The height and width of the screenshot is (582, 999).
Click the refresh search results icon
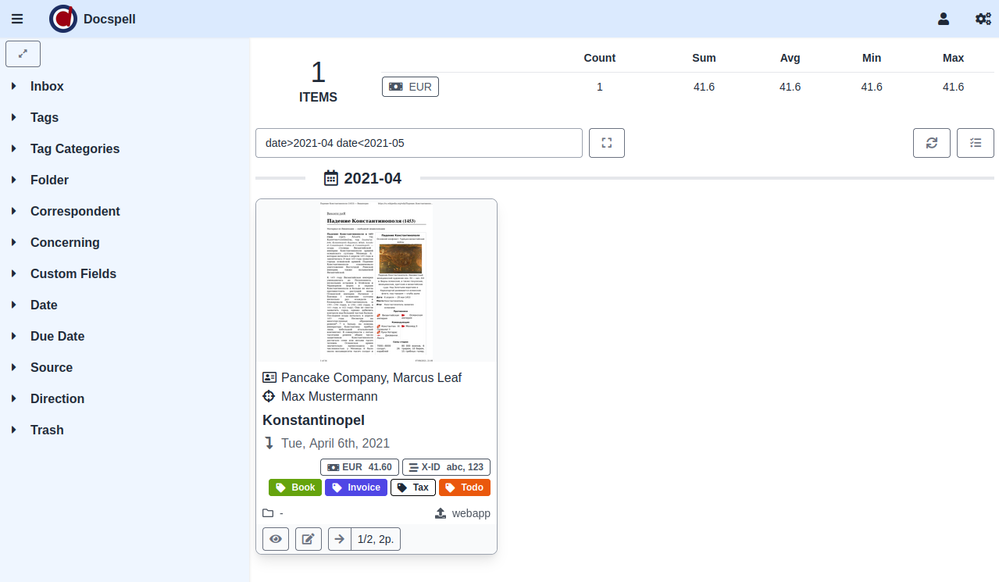[931, 143]
